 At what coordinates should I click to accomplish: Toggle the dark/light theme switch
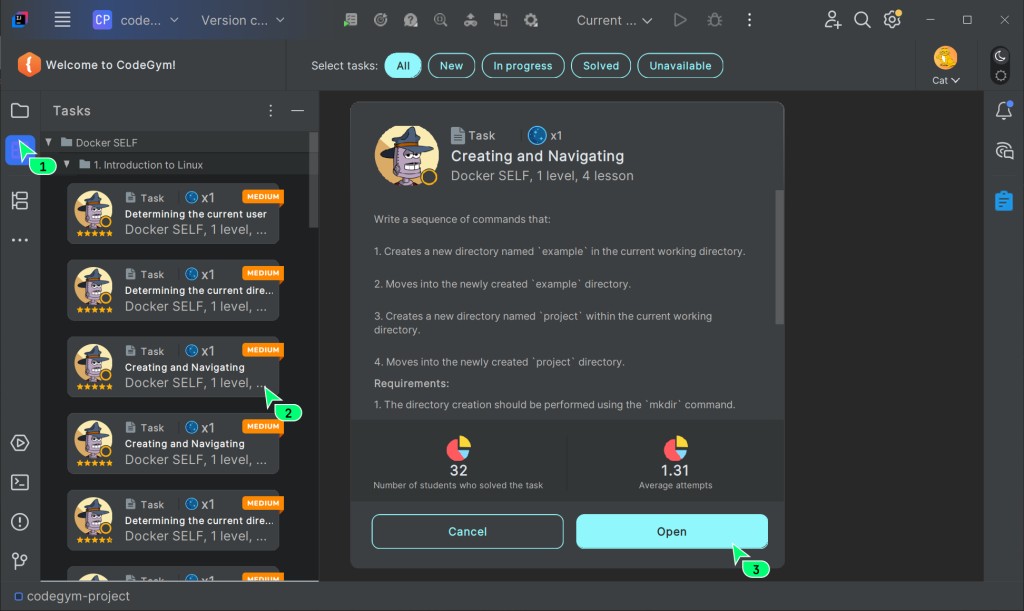(x=1000, y=66)
